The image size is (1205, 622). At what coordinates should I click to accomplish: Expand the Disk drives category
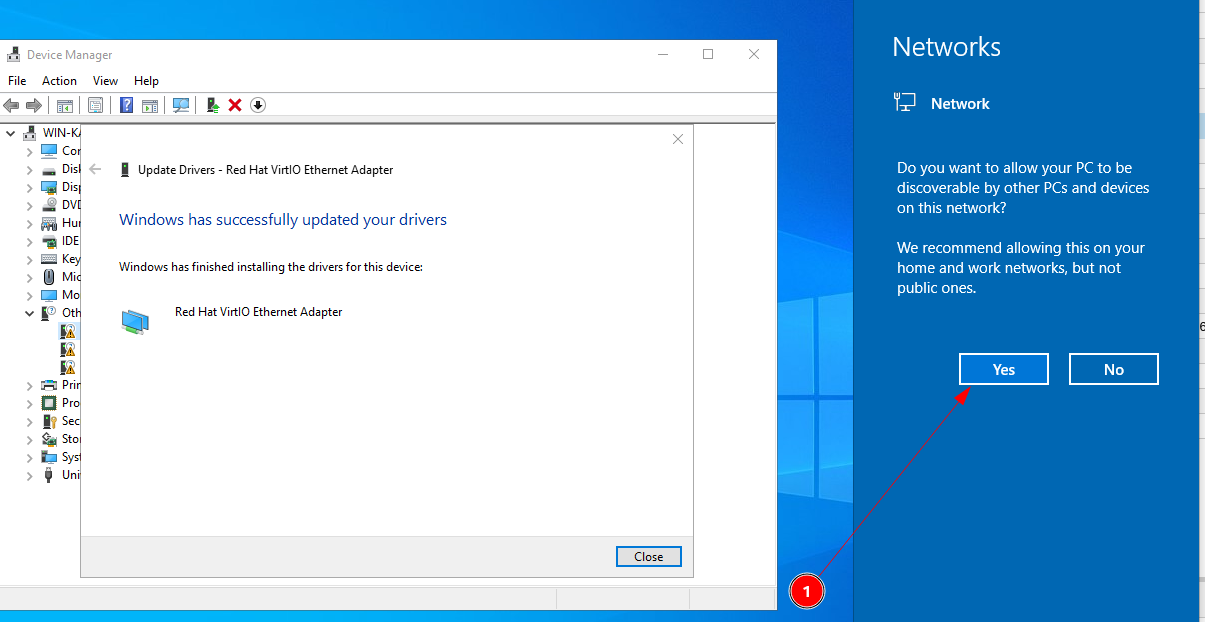(x=28, y=168)
